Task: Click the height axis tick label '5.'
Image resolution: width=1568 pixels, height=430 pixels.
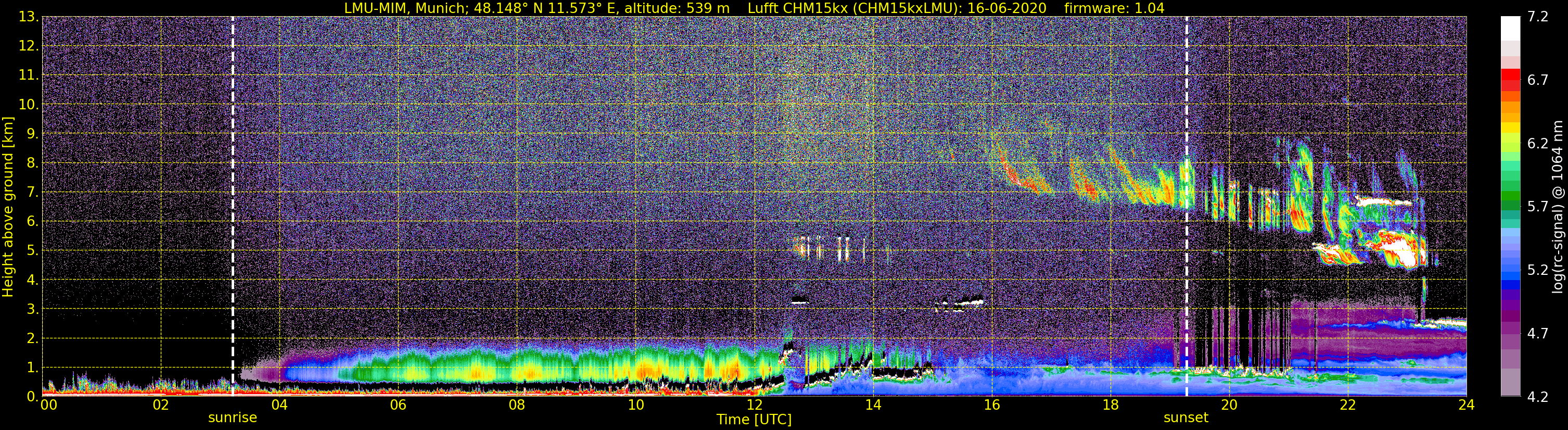Action: point(32,250)
